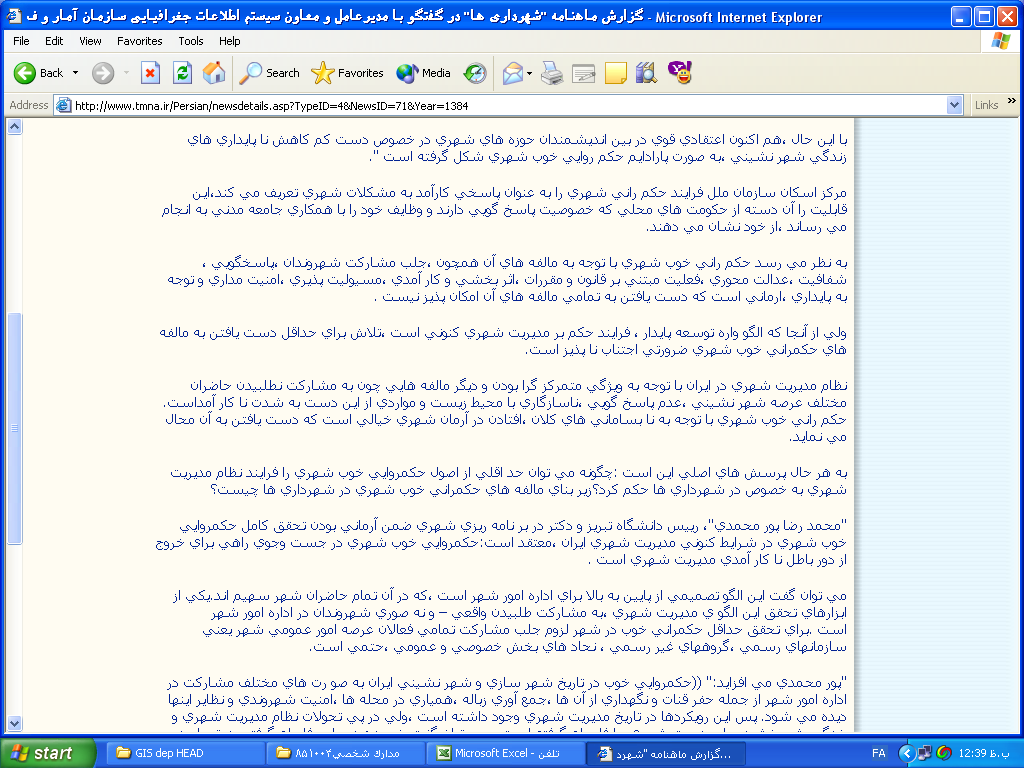Image resolution: width=1024 pixels, height=768 pixels.
Task: Open the View menu
Action: [90, 41]
